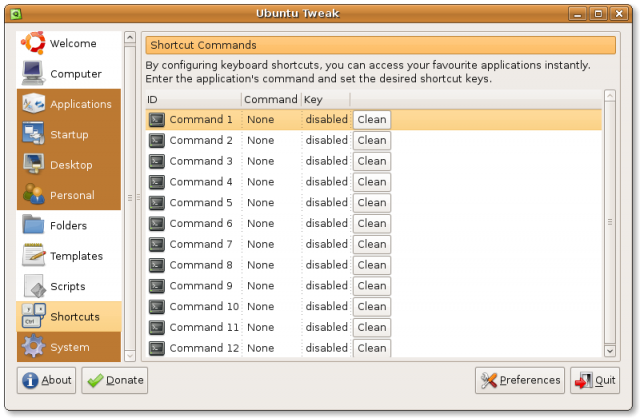
Task: Select the Personal users icon
Action: [x=33, y=194]
